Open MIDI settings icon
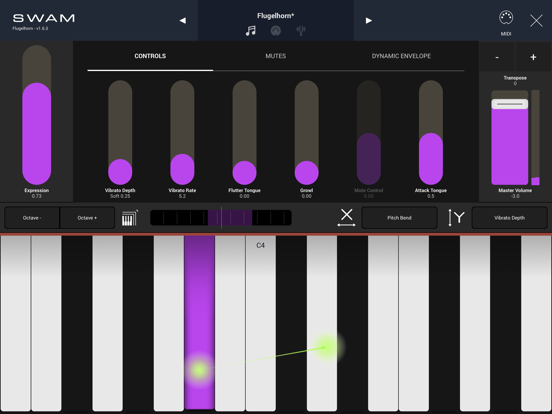 click(506, 23)
